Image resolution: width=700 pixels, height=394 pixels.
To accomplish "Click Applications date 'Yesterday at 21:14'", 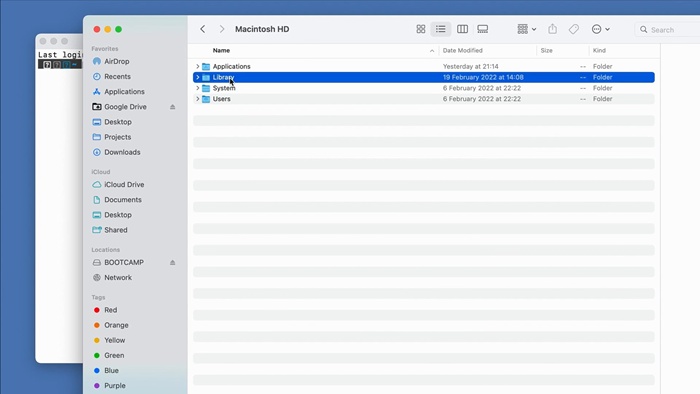I will (x=471, y=66).
